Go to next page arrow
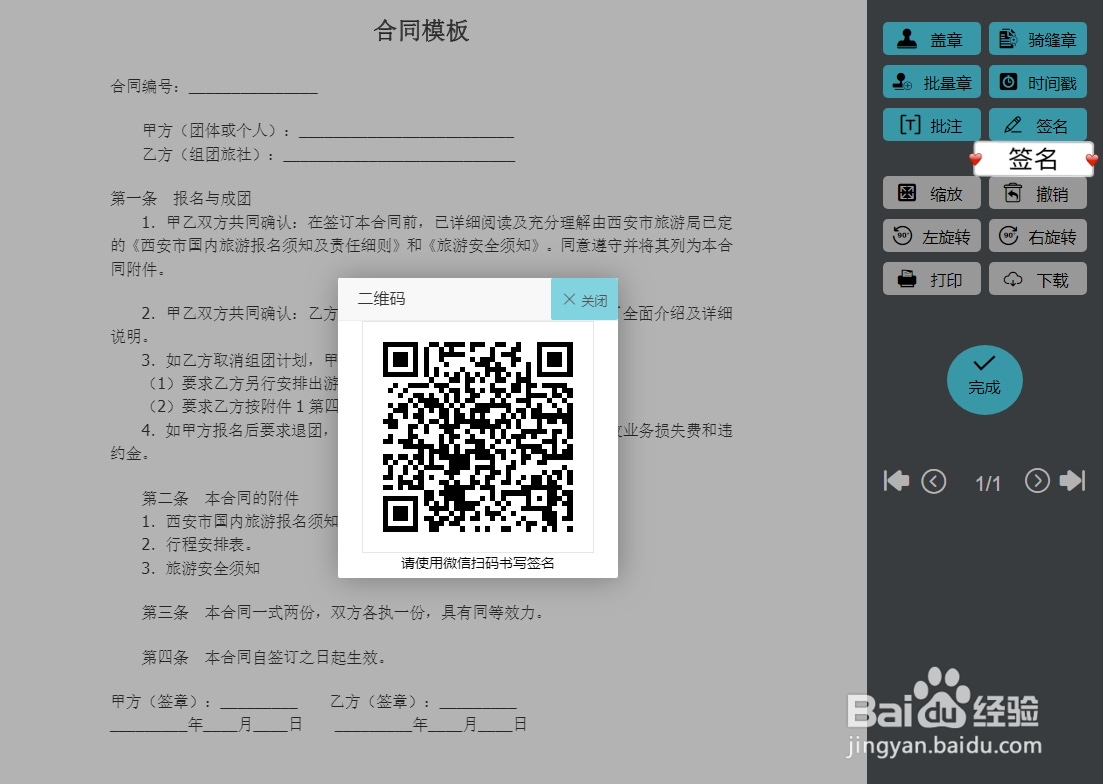Viewport: 1103px width, 784px height. (1037, 481)
